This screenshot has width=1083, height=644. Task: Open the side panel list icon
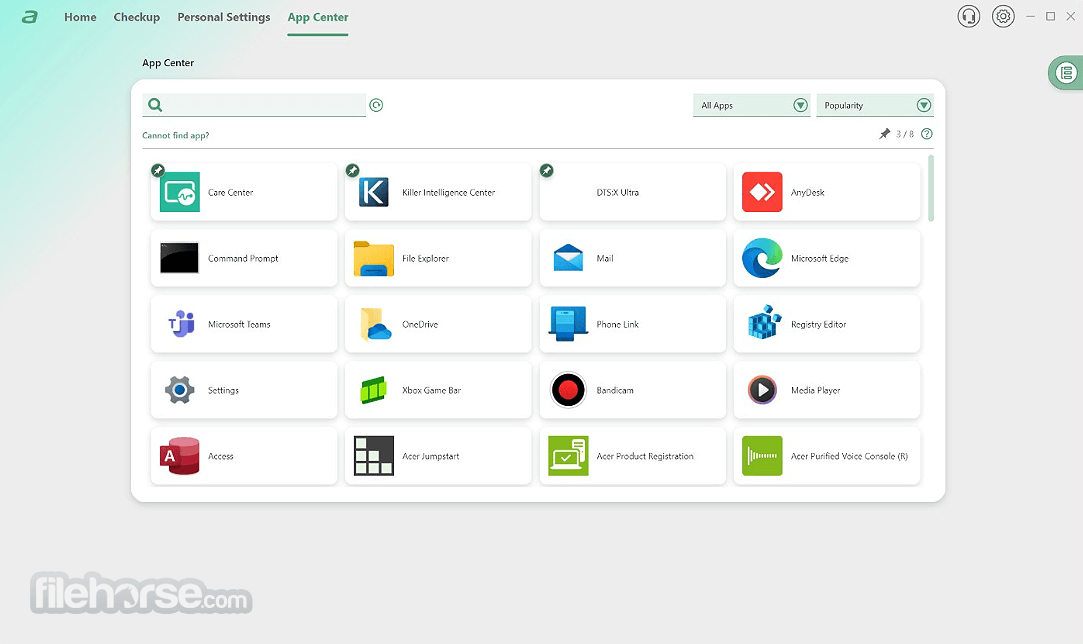(x=1066, y=73)
